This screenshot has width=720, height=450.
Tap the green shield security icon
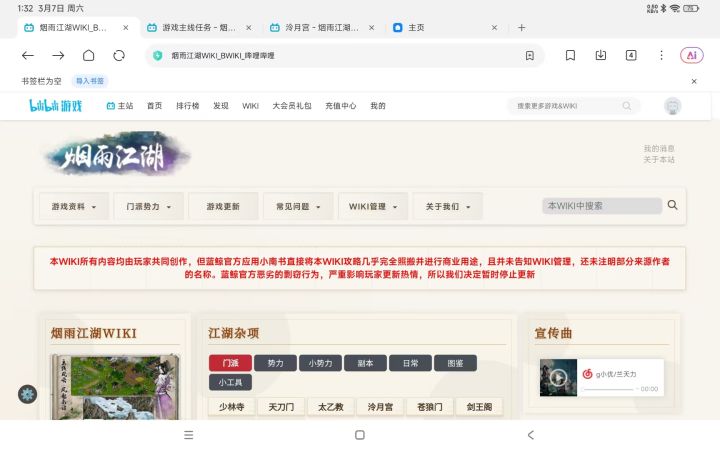pyautogui.click(x=158, y=56)
